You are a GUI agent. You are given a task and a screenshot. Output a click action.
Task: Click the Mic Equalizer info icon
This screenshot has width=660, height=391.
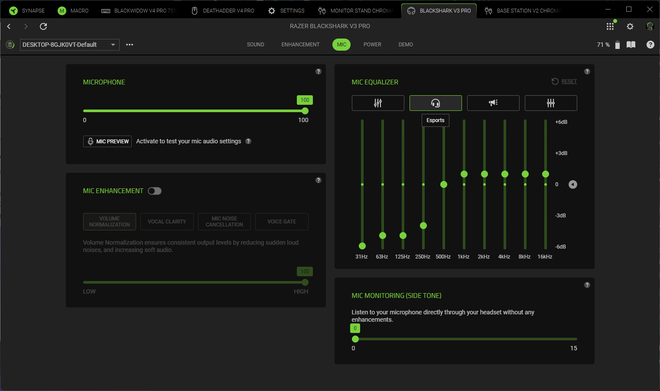[x=587, y=72]
